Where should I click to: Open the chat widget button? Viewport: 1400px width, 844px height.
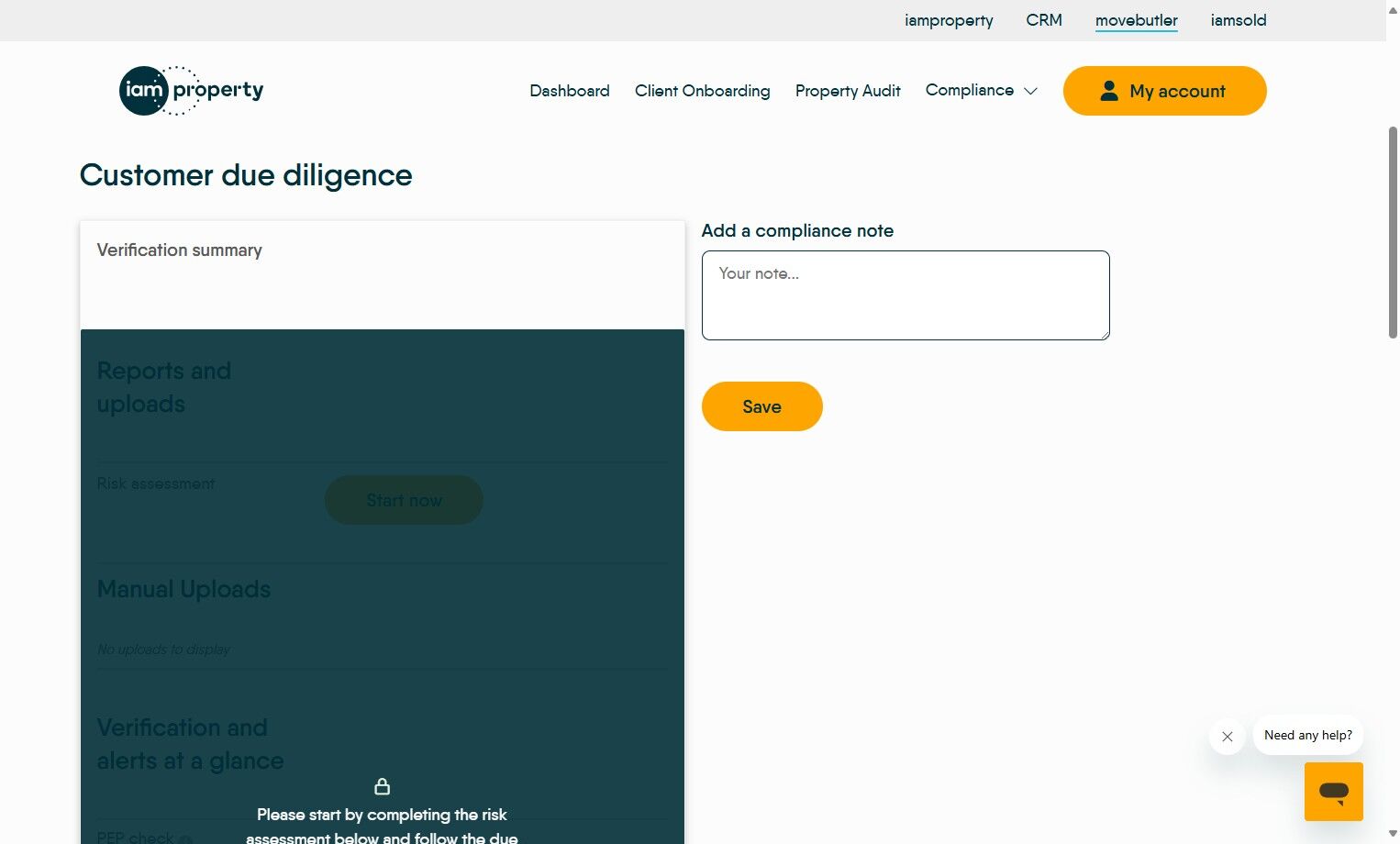click(1333, 792)
